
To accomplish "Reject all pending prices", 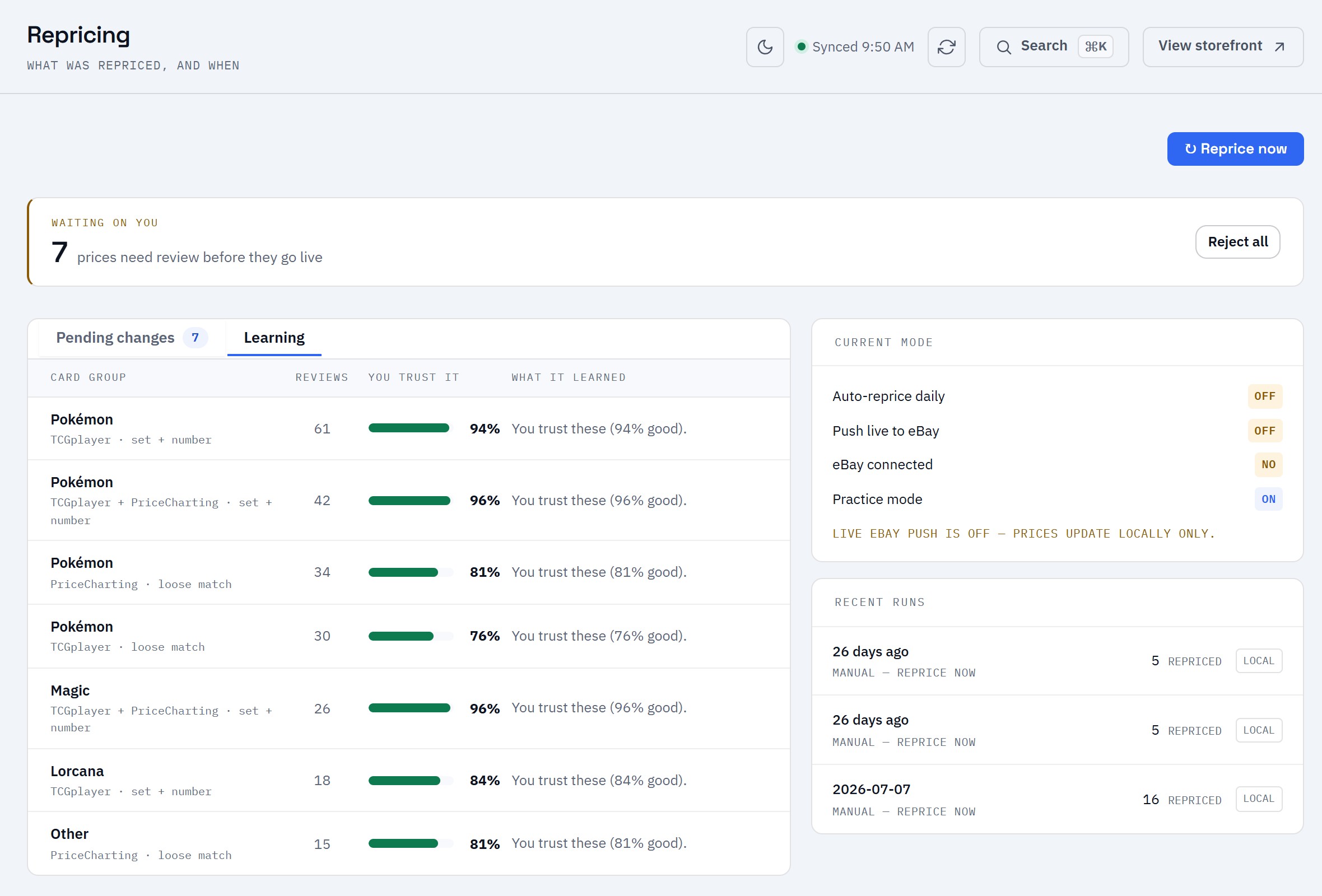I will pos(1237,241).
